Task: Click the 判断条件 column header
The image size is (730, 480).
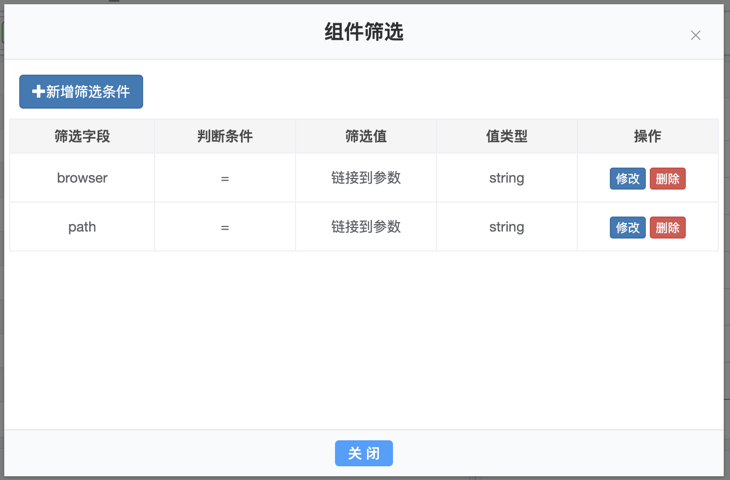Action: (x=225, y=136)
